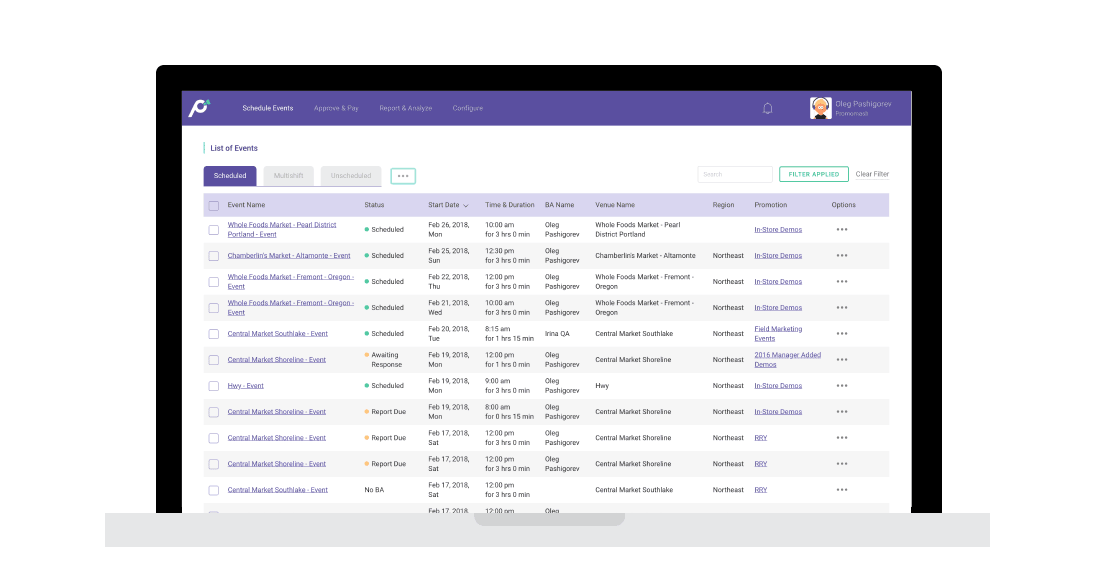Screen dimensions: 1095x580
Task: Click the Time & Duration column header
Action: coord(510,205)
